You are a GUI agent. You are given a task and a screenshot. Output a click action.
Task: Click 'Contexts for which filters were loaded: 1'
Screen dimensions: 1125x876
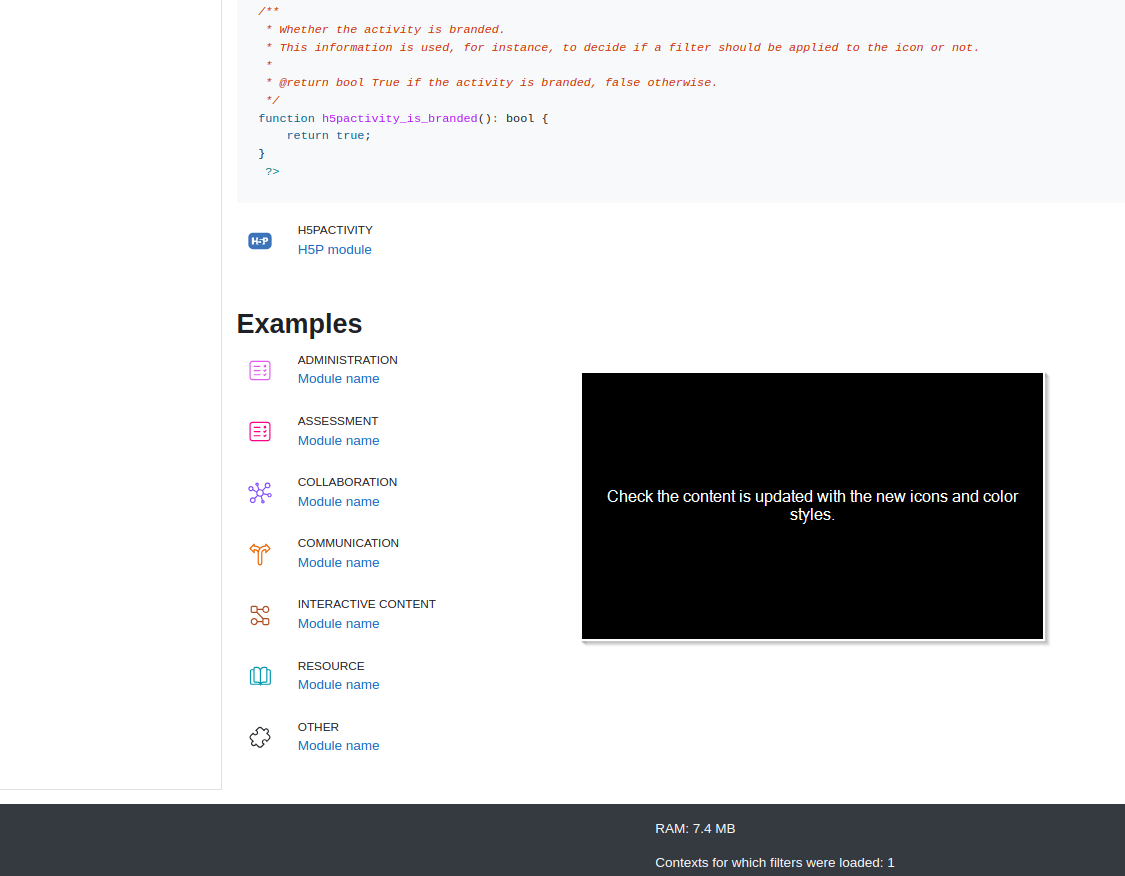[x=775, y=863]
